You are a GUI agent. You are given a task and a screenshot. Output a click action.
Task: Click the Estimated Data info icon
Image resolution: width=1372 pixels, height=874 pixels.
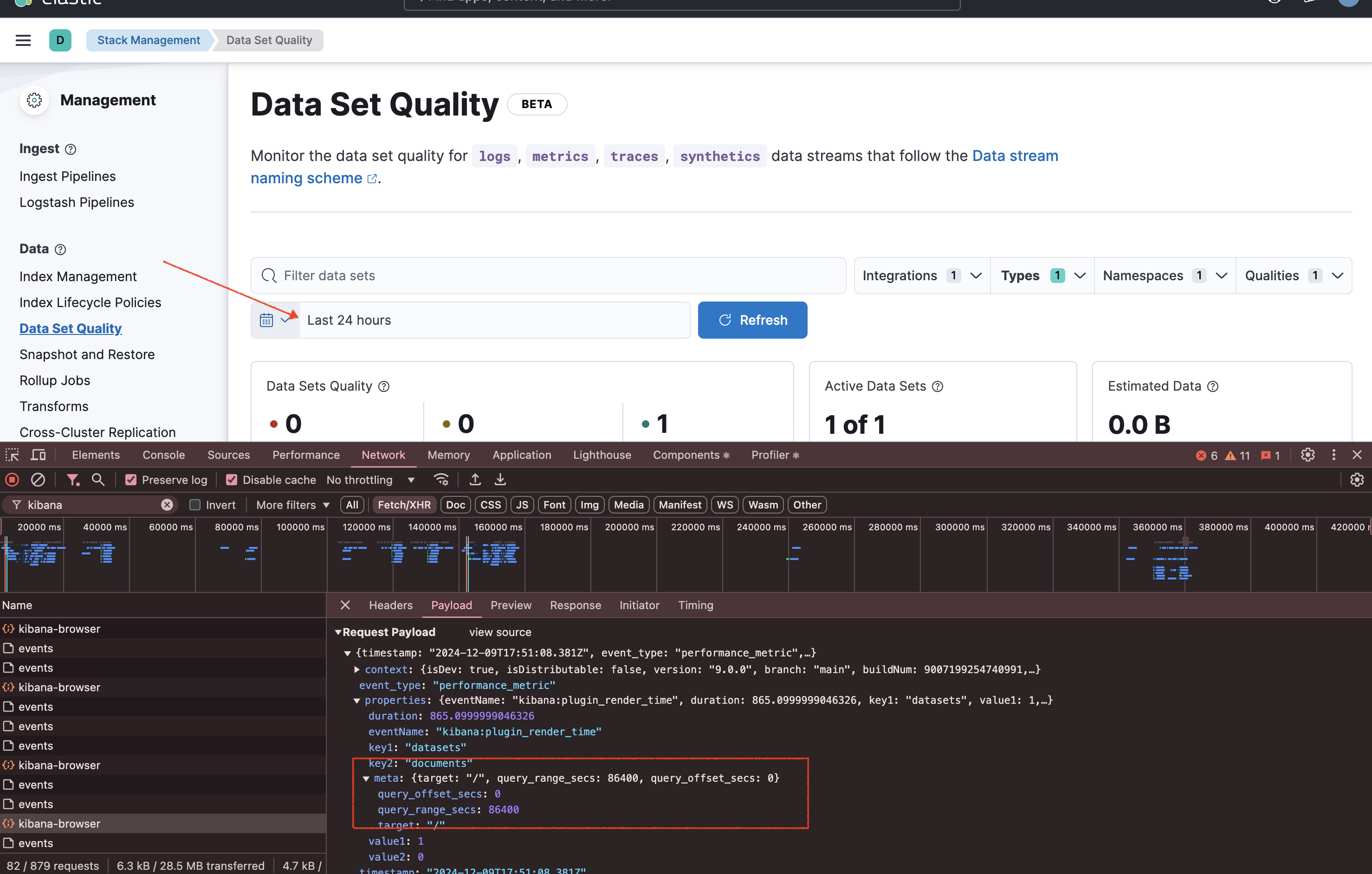(1213, 386)
